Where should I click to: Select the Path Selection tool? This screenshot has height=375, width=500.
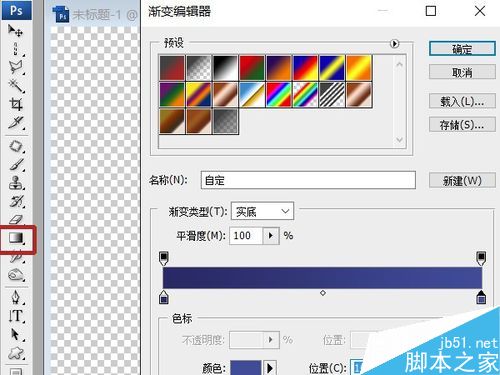pos(15,334)
